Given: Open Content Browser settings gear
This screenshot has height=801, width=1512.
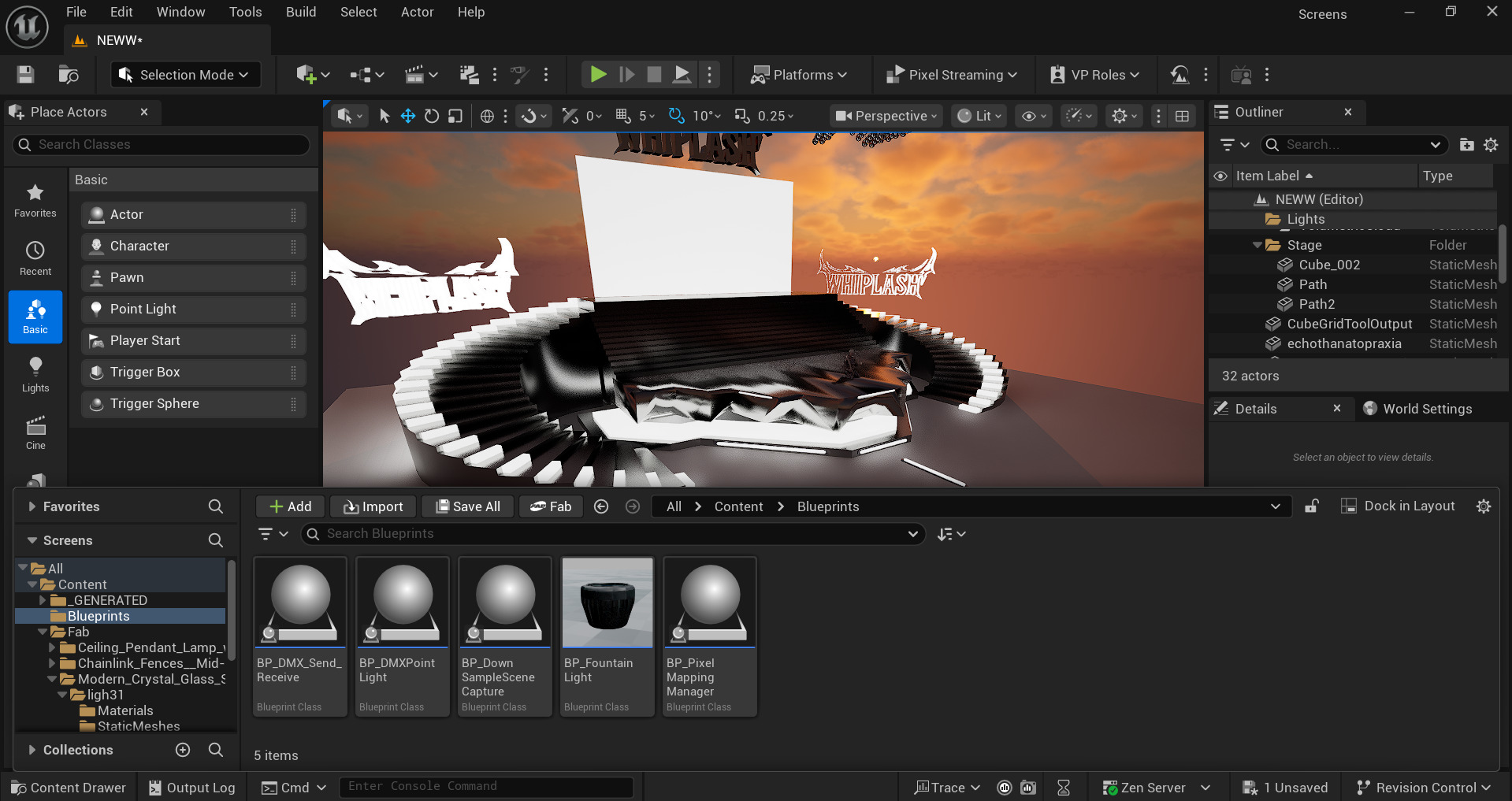Looking at the screenshot, I should tap(1484, 506).
